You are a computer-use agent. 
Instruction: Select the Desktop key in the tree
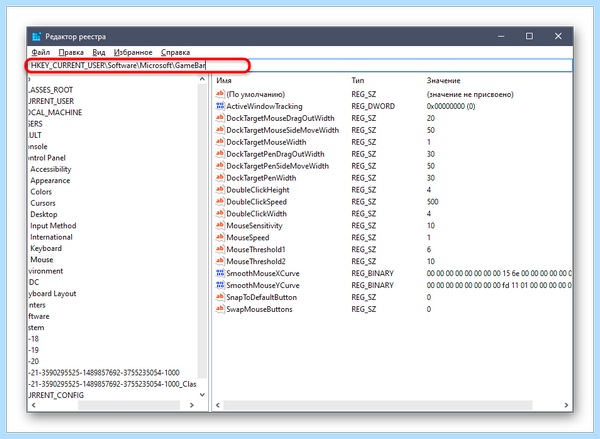tap(44, 214)
